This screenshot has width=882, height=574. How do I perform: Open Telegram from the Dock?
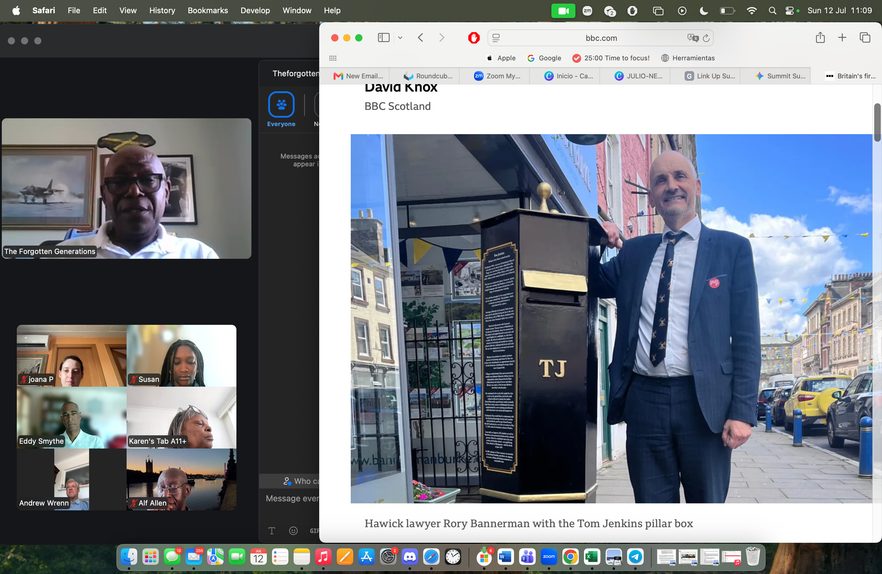(x=635, y=557)
